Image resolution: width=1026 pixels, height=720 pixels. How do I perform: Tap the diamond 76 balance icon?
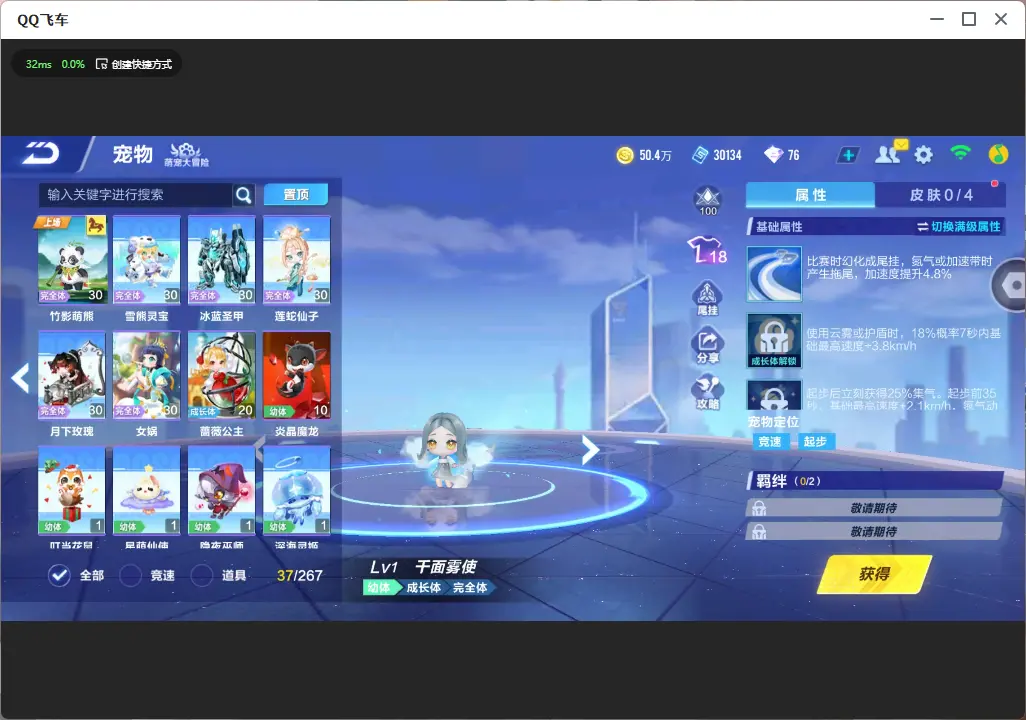(773, 155)
